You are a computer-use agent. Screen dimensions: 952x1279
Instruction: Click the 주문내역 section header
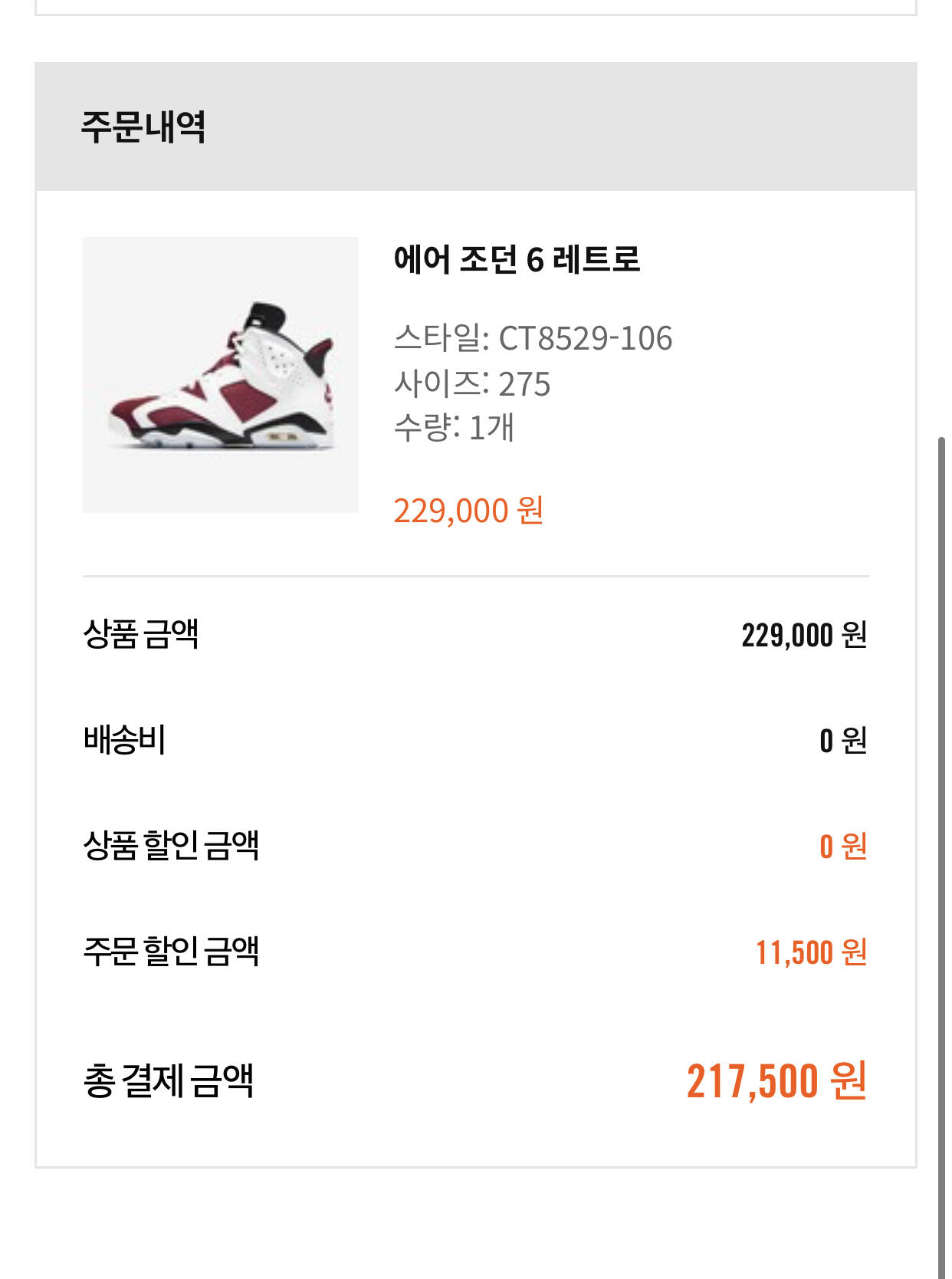(143, 127)
